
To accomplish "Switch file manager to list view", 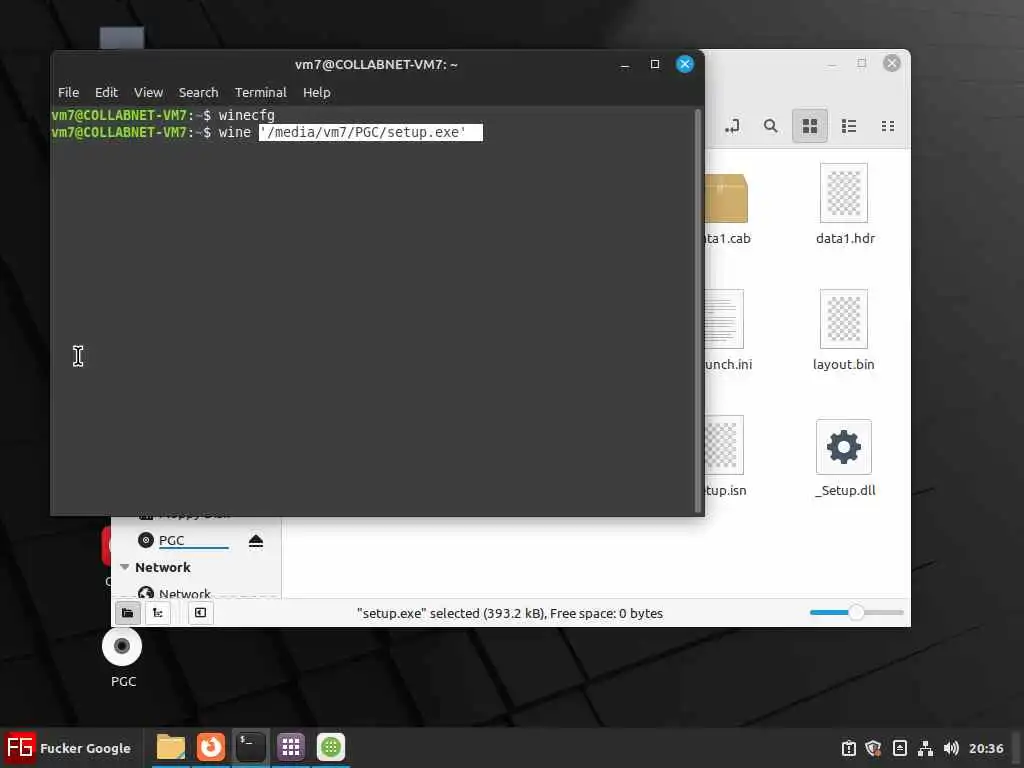I will point(849,126).
